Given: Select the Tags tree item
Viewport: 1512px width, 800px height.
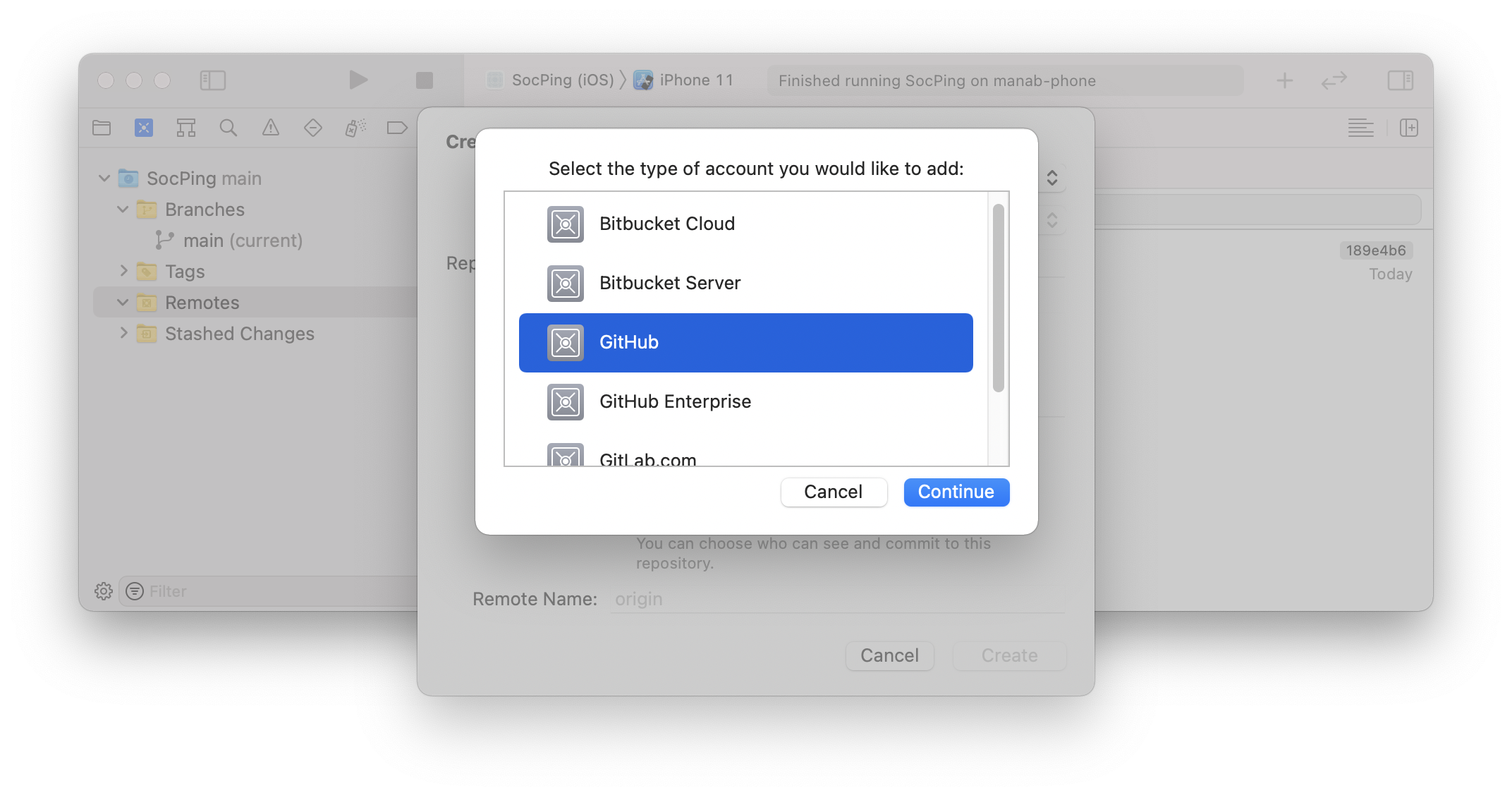Looking at the screenshot, I should pyautogui.click(x=185, y=272).
